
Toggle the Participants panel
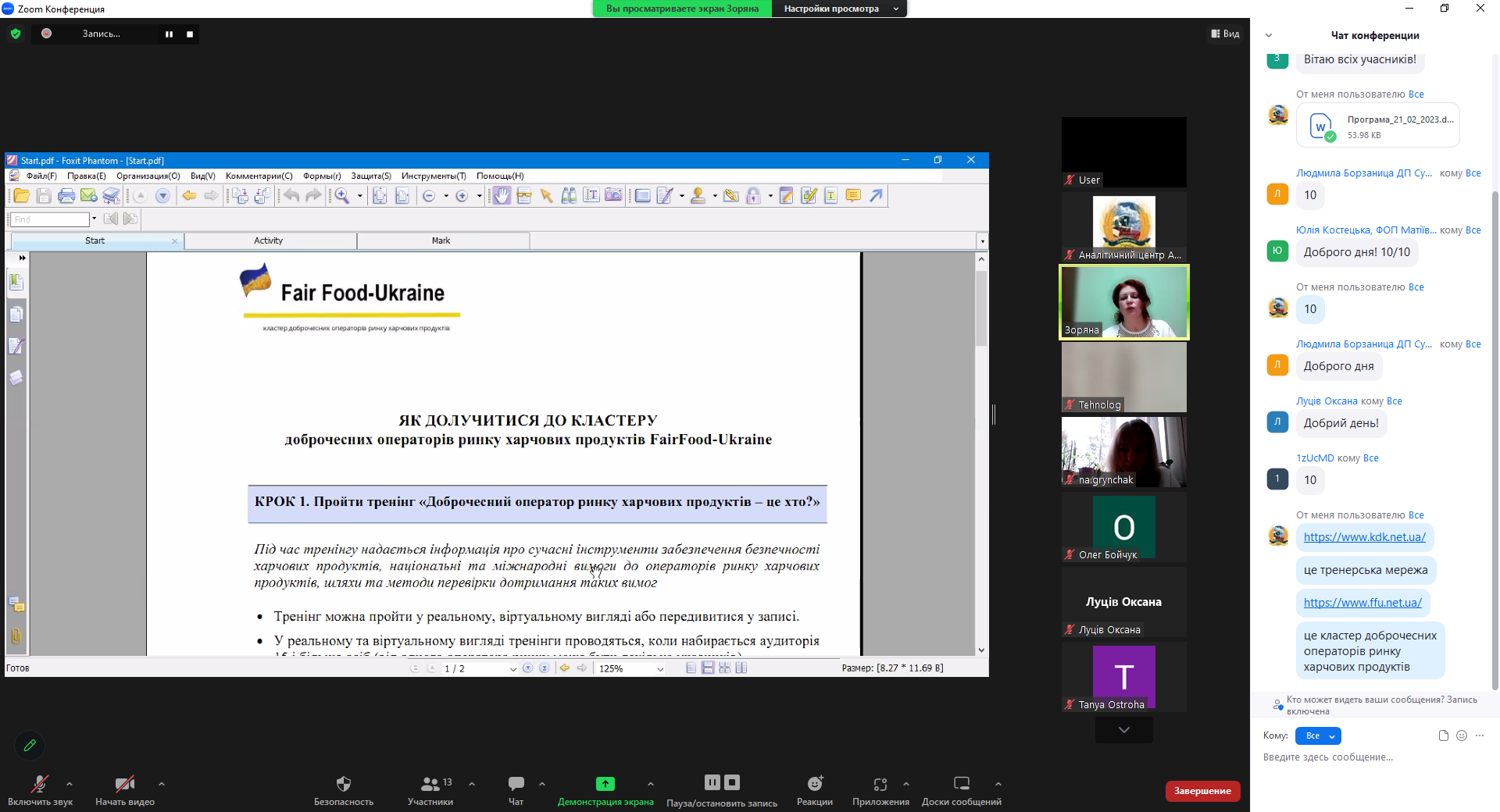pos(430,790)
